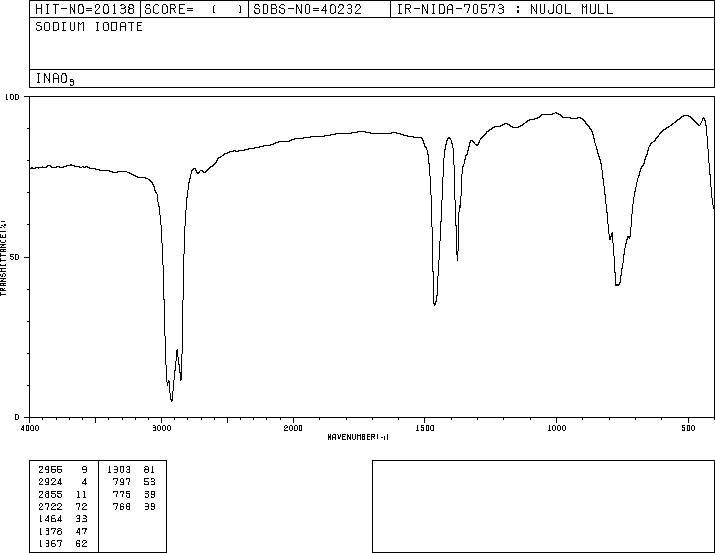Click the 1500 wavenumber axis label
The image size is (715, 553).
(x=425, y=428)
